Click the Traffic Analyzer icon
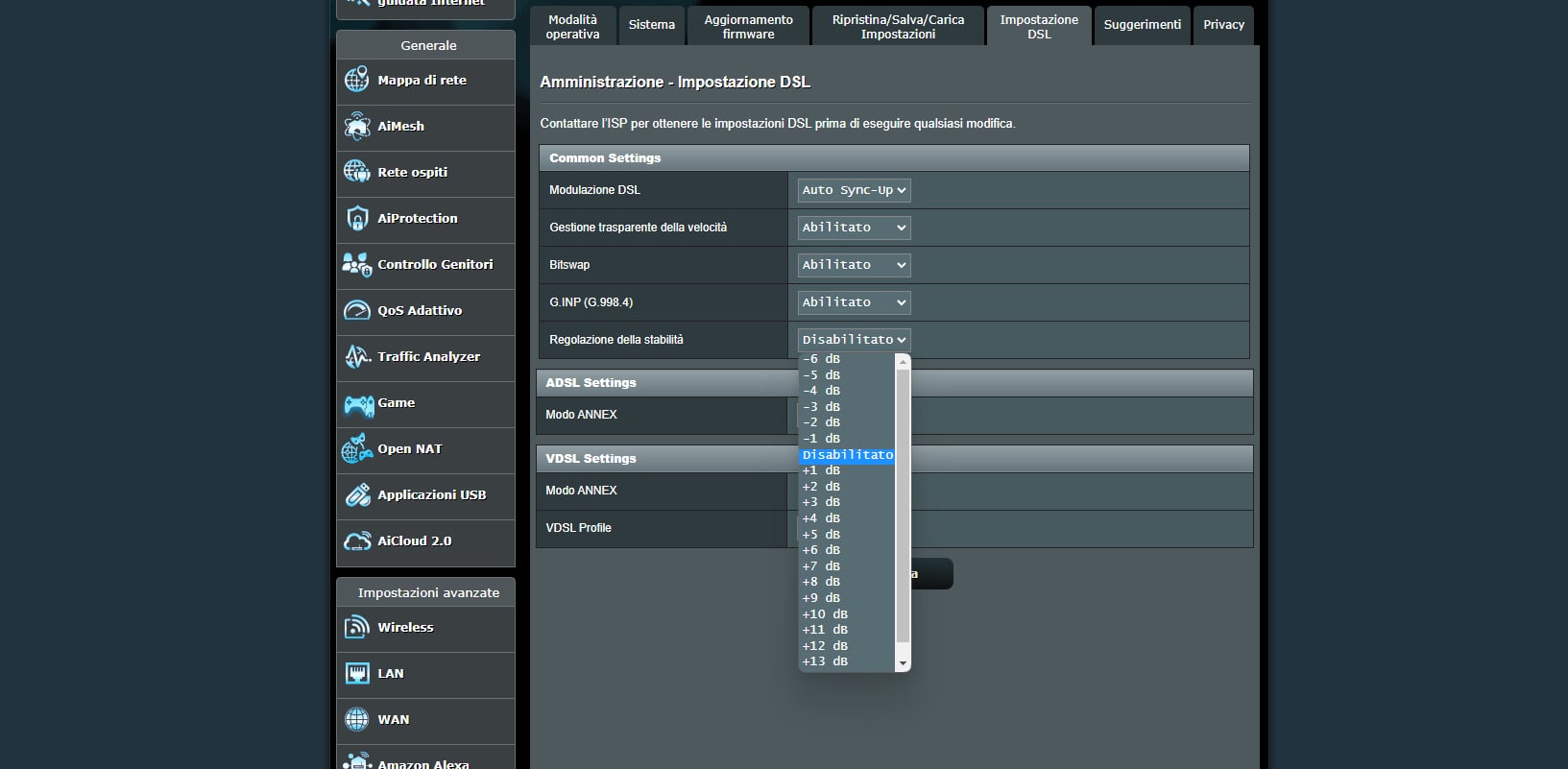The height and width of the screenshot is (769, 1568). click(x=356, y=356)
